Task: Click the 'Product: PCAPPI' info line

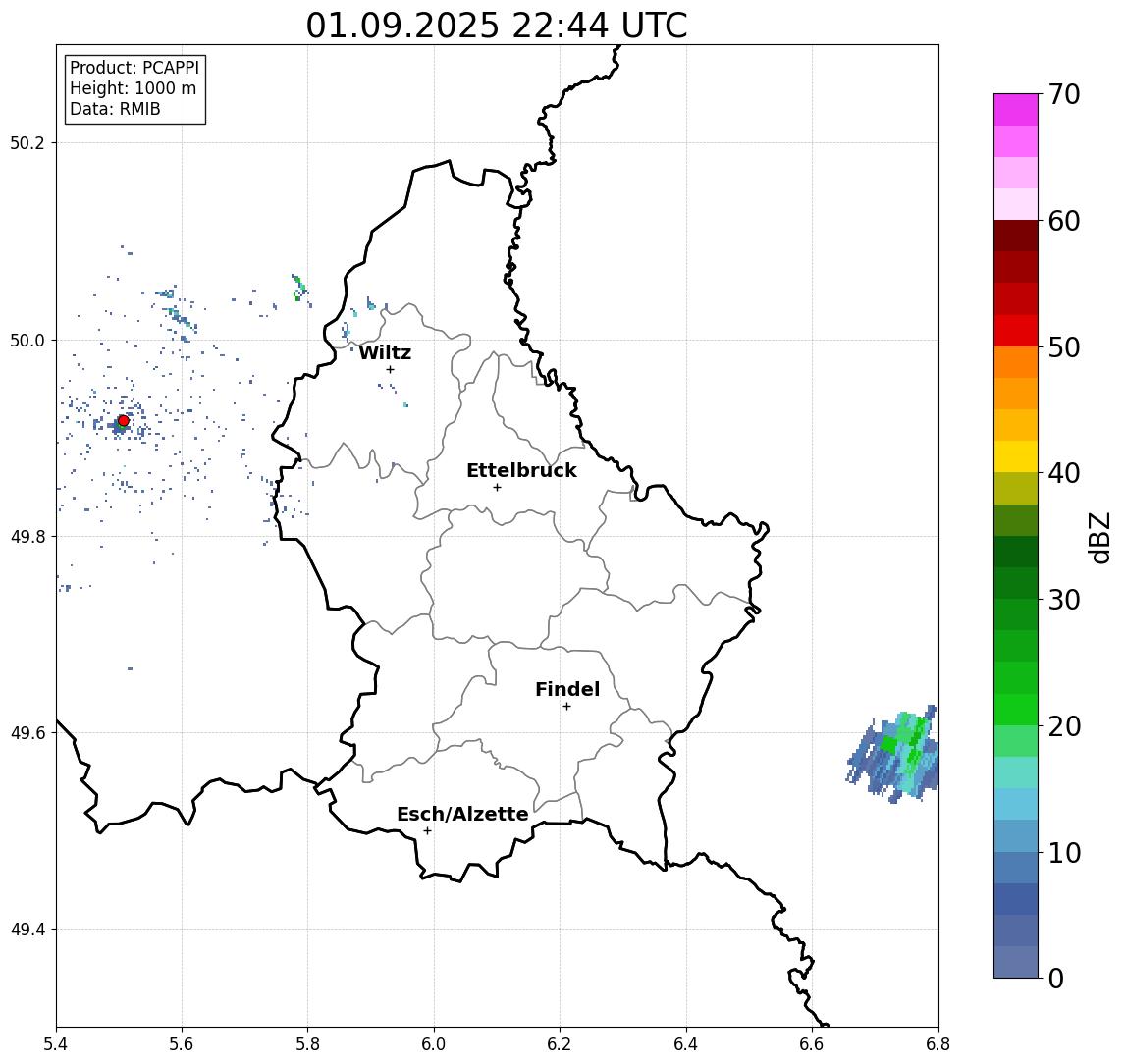Action: [134, 68]
